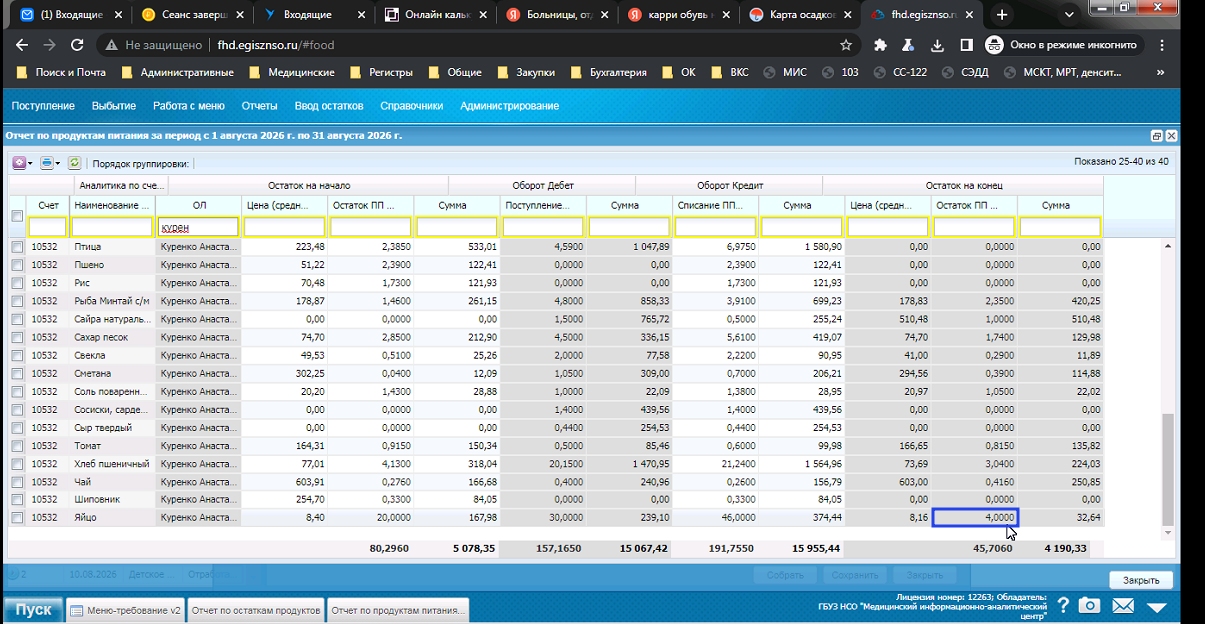Click the browser downloads icon
Image resolution: width=1205 pixels, height=624 pixels.
[x=937, y=45]
